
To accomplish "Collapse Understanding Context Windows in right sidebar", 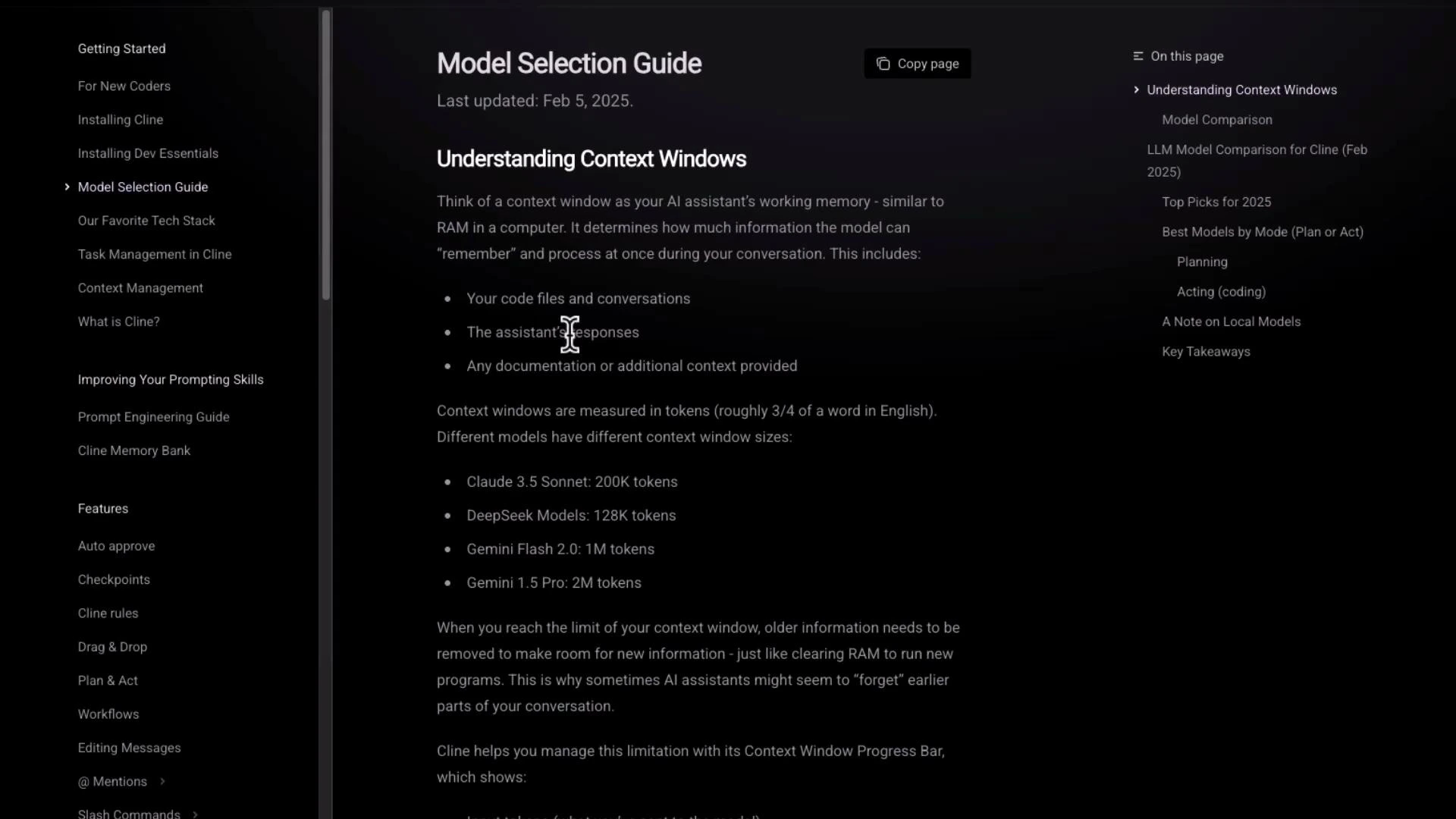I will pos(1136,89).
